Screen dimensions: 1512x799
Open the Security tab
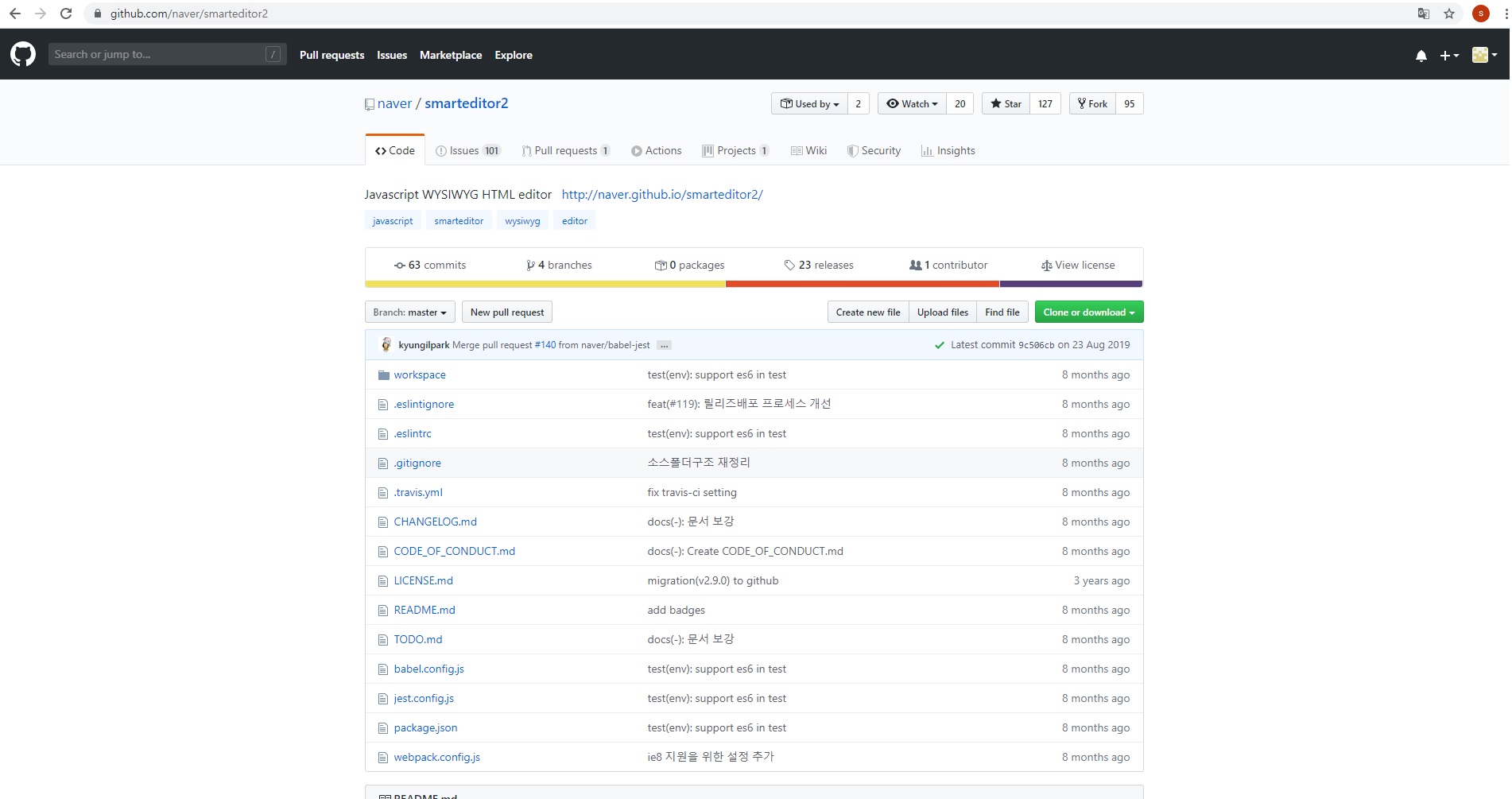click(x=874, y=151)
